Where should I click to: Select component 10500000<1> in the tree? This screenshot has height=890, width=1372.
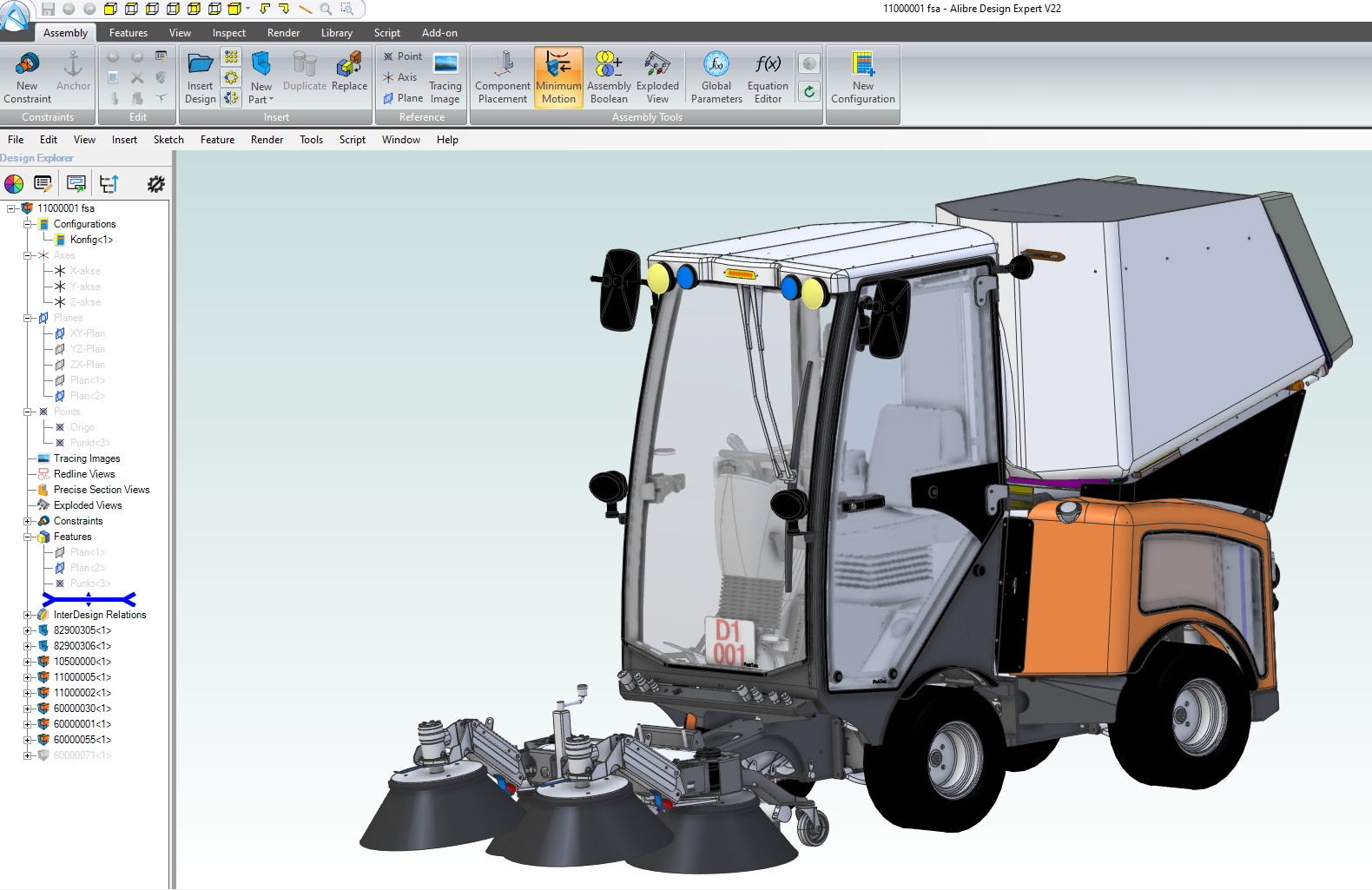(82, 662)
